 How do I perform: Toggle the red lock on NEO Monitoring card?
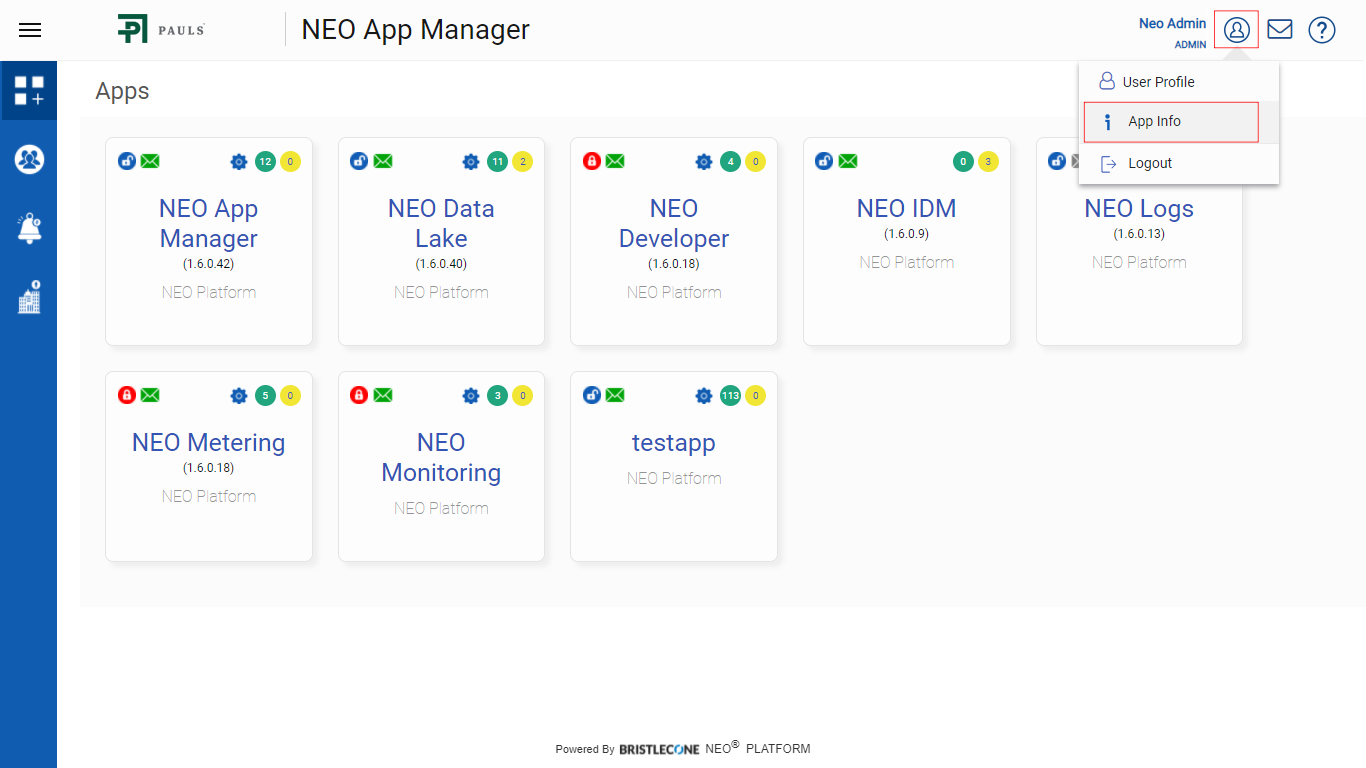tap(359, 395)
